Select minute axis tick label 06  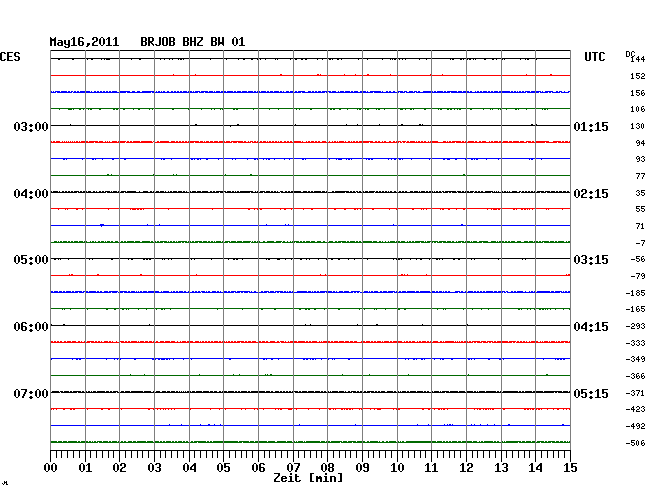coord(258,468)
